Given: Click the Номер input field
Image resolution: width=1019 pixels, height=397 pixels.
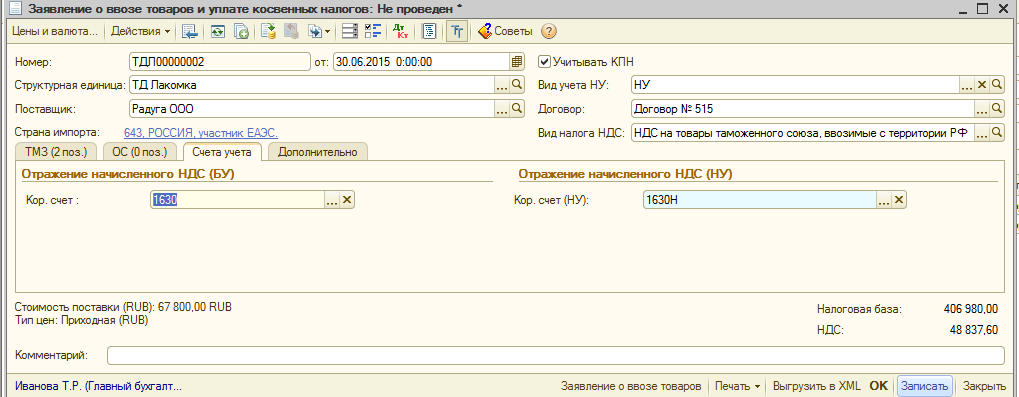Looking at the screenshot, I should click(220, 62).
